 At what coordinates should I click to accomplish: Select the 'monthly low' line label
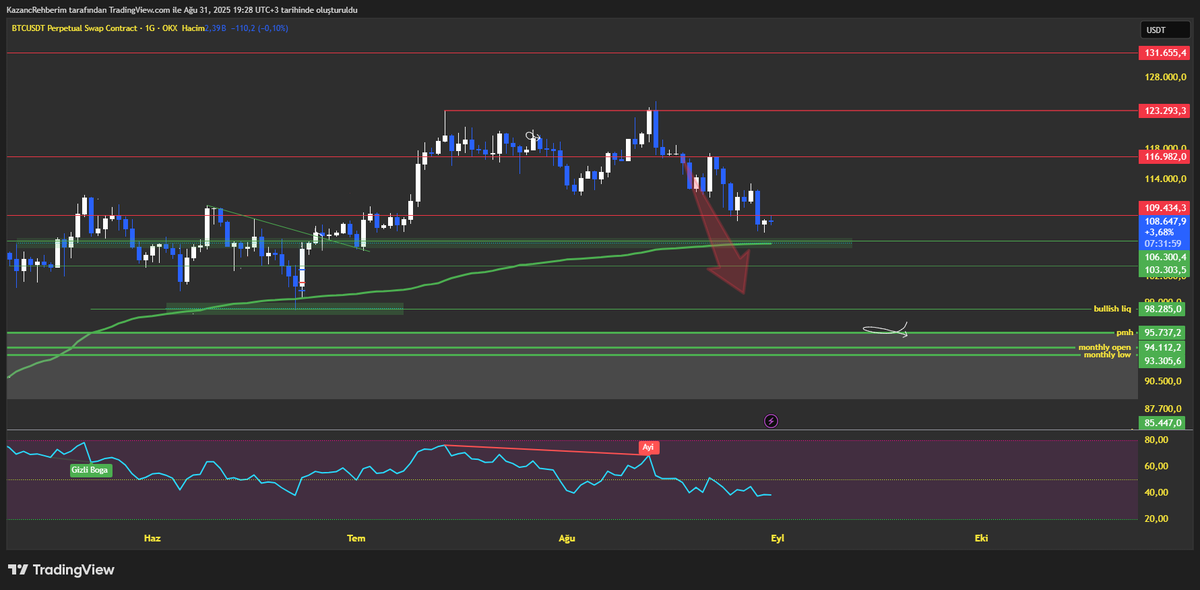[x=1107, y=355]
